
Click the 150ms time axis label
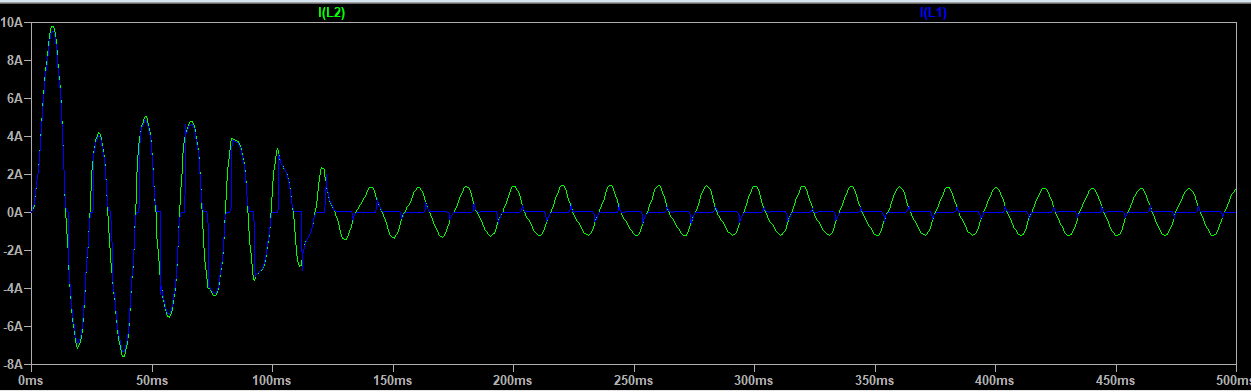(x=392, y=382)
